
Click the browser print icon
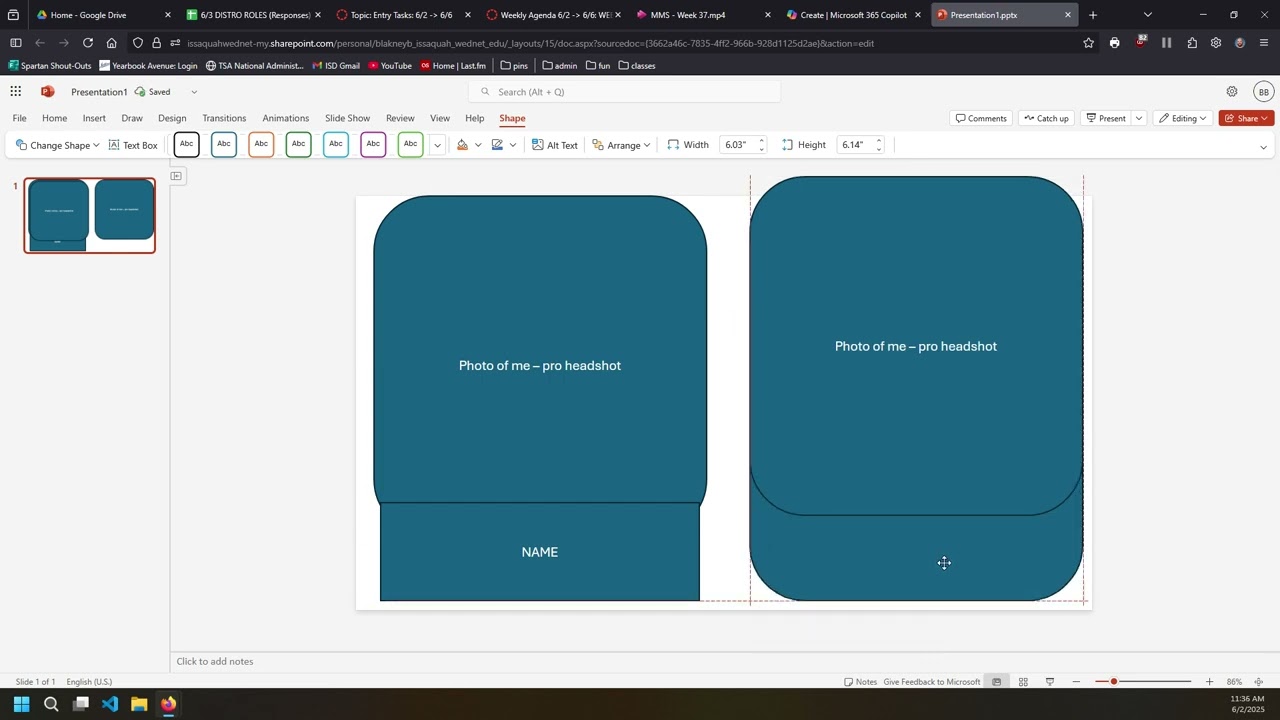pyautogui.click(x=1114, y=43)
